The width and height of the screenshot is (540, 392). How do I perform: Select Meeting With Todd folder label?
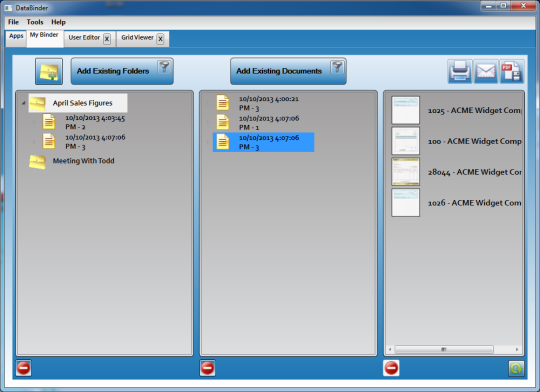click(83, 161)
